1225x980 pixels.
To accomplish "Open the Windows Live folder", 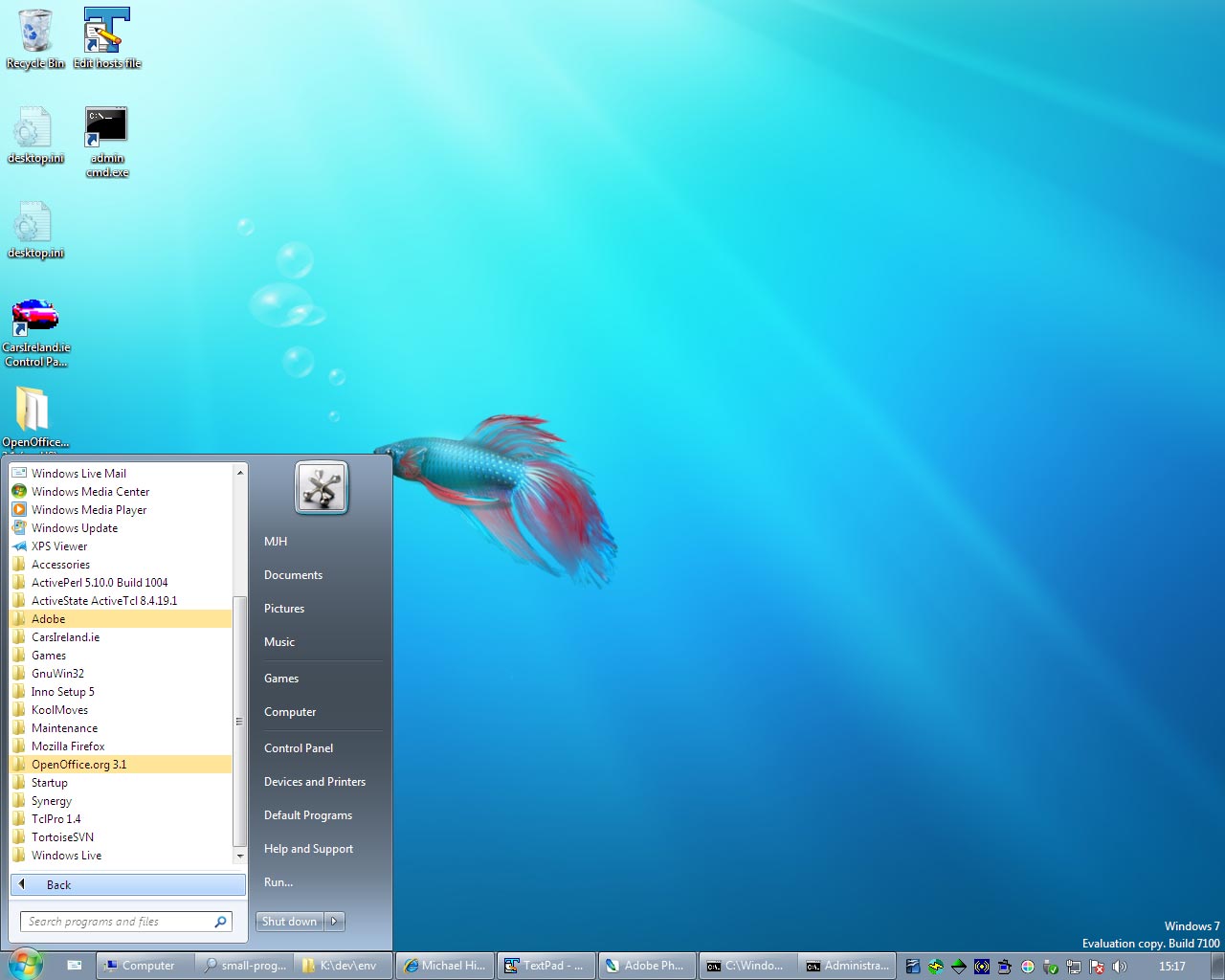I will tap(121, 855).
